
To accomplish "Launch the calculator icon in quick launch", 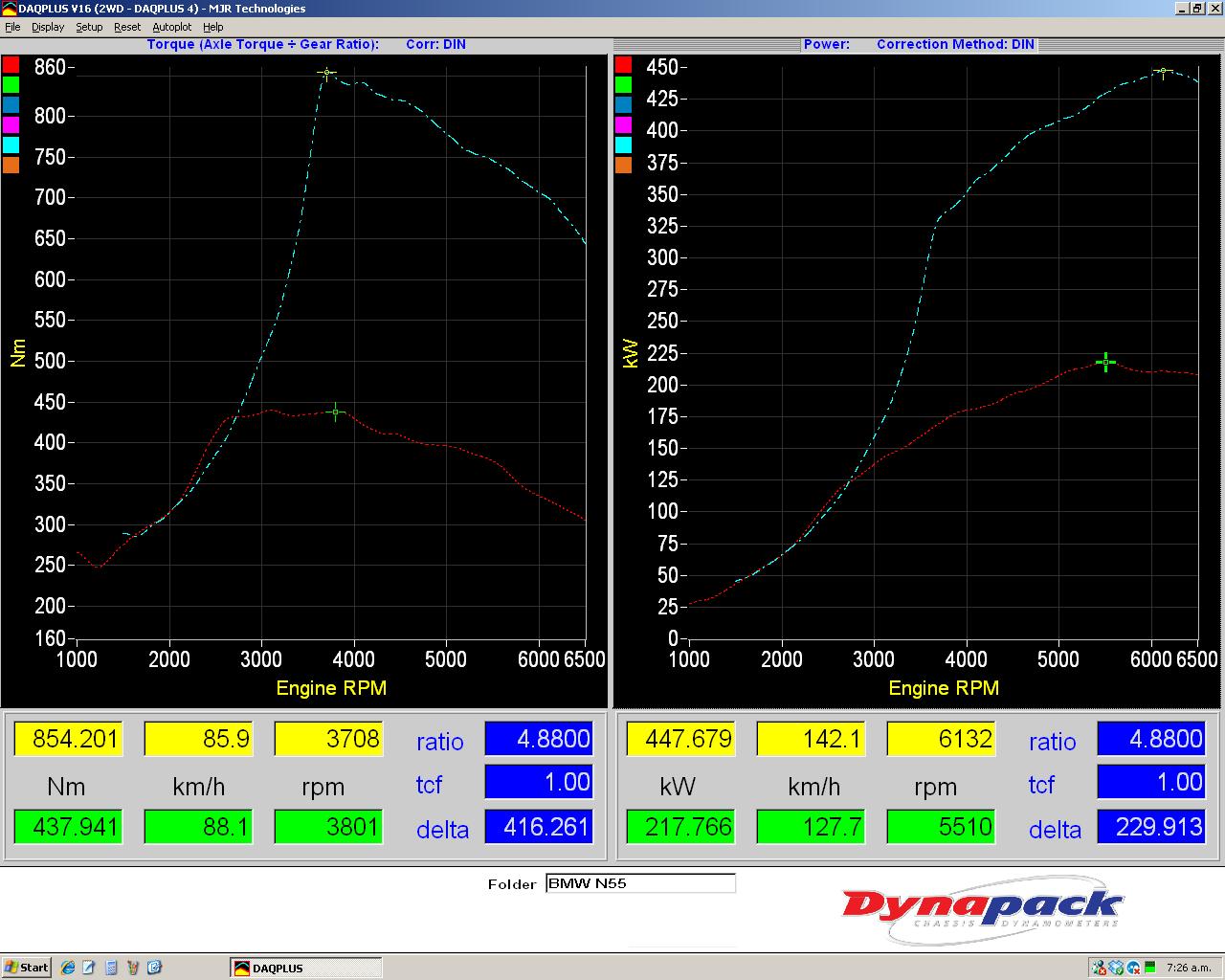I will coord(111,968).
